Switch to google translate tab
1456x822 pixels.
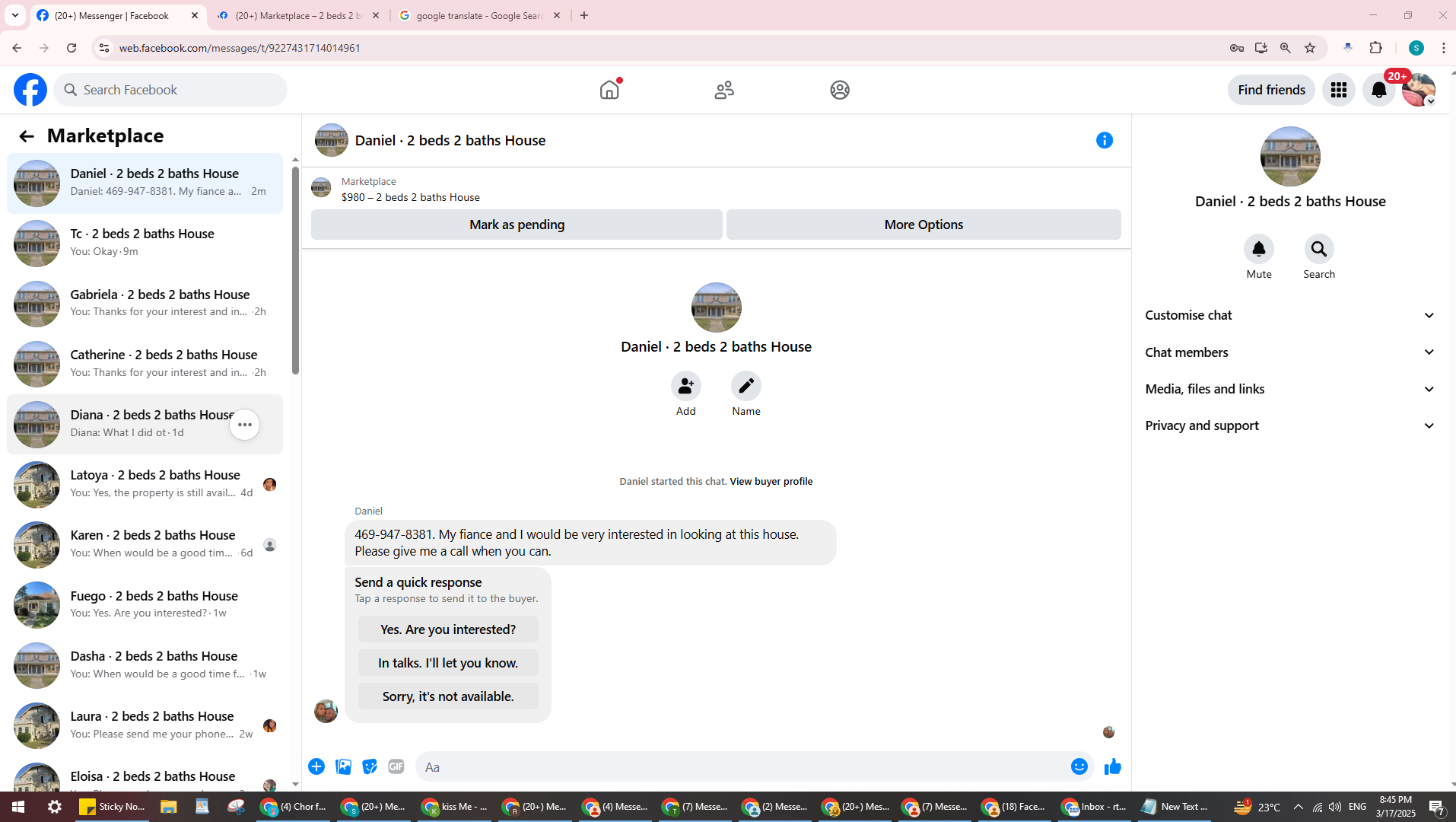click(480, 15)
